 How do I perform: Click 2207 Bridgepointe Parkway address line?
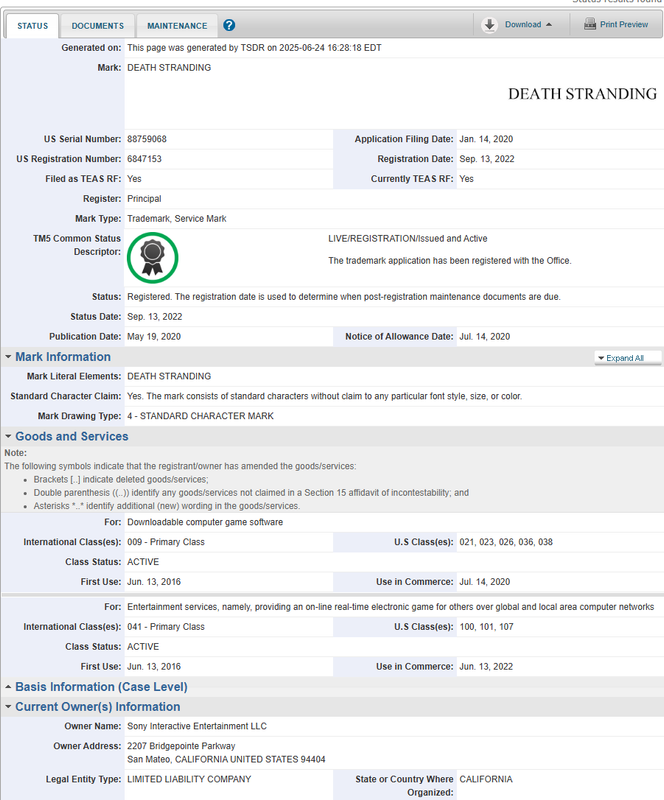click(181, 746)
